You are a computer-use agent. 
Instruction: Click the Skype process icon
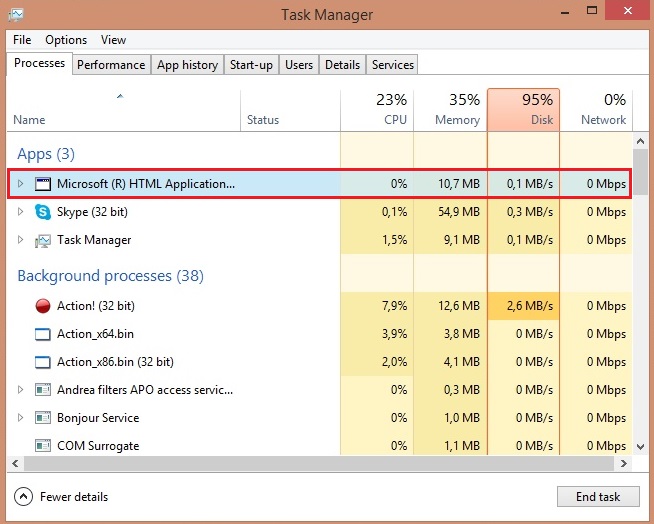point(43,212)
